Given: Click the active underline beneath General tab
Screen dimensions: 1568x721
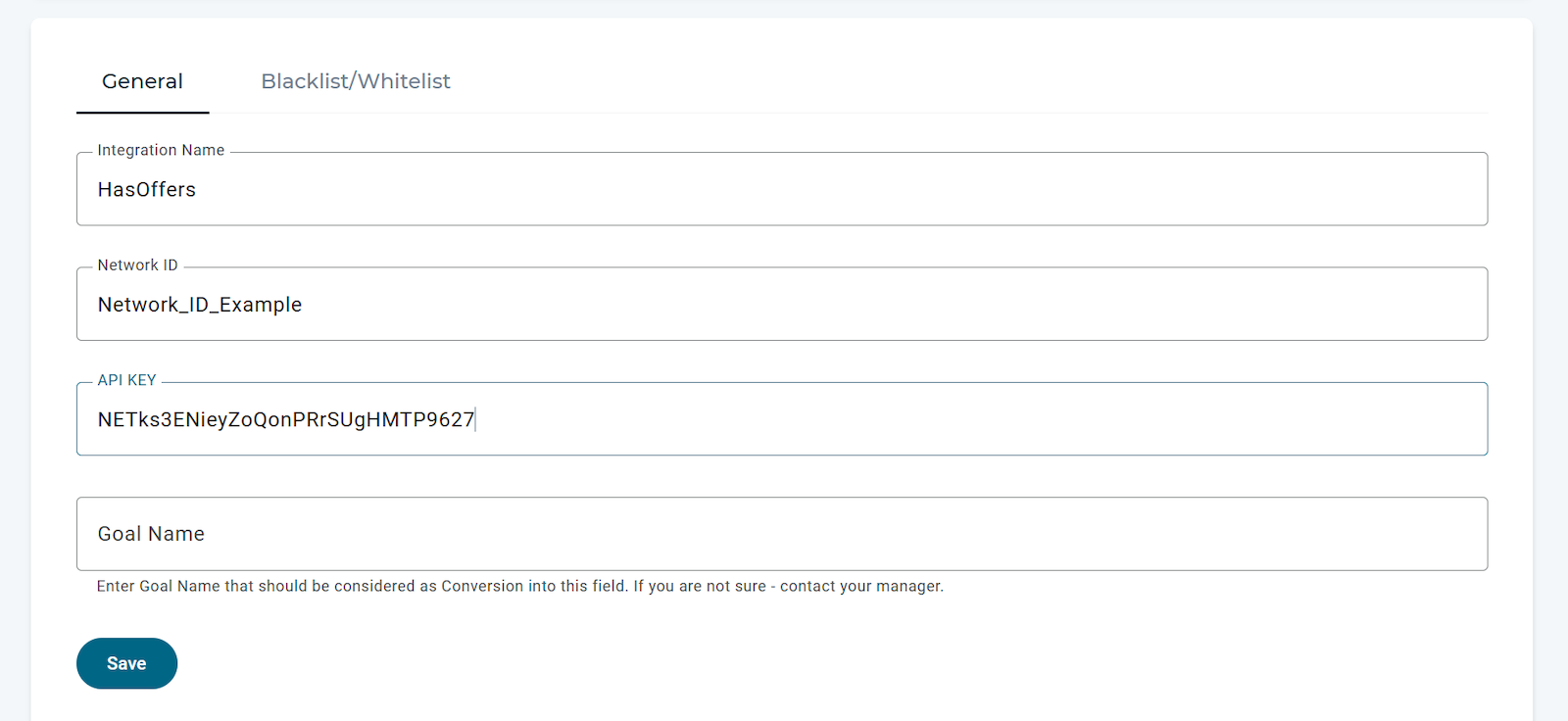Looking at the screenshot, I should pos(143,112).
